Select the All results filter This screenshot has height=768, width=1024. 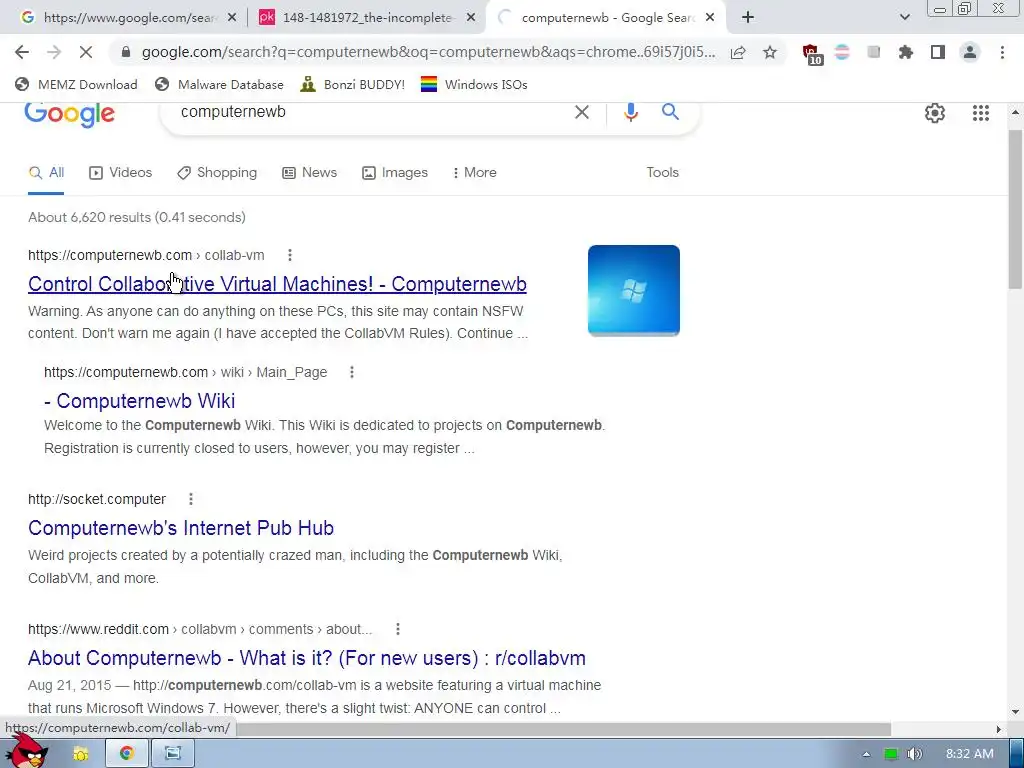(x=46, y=173)
